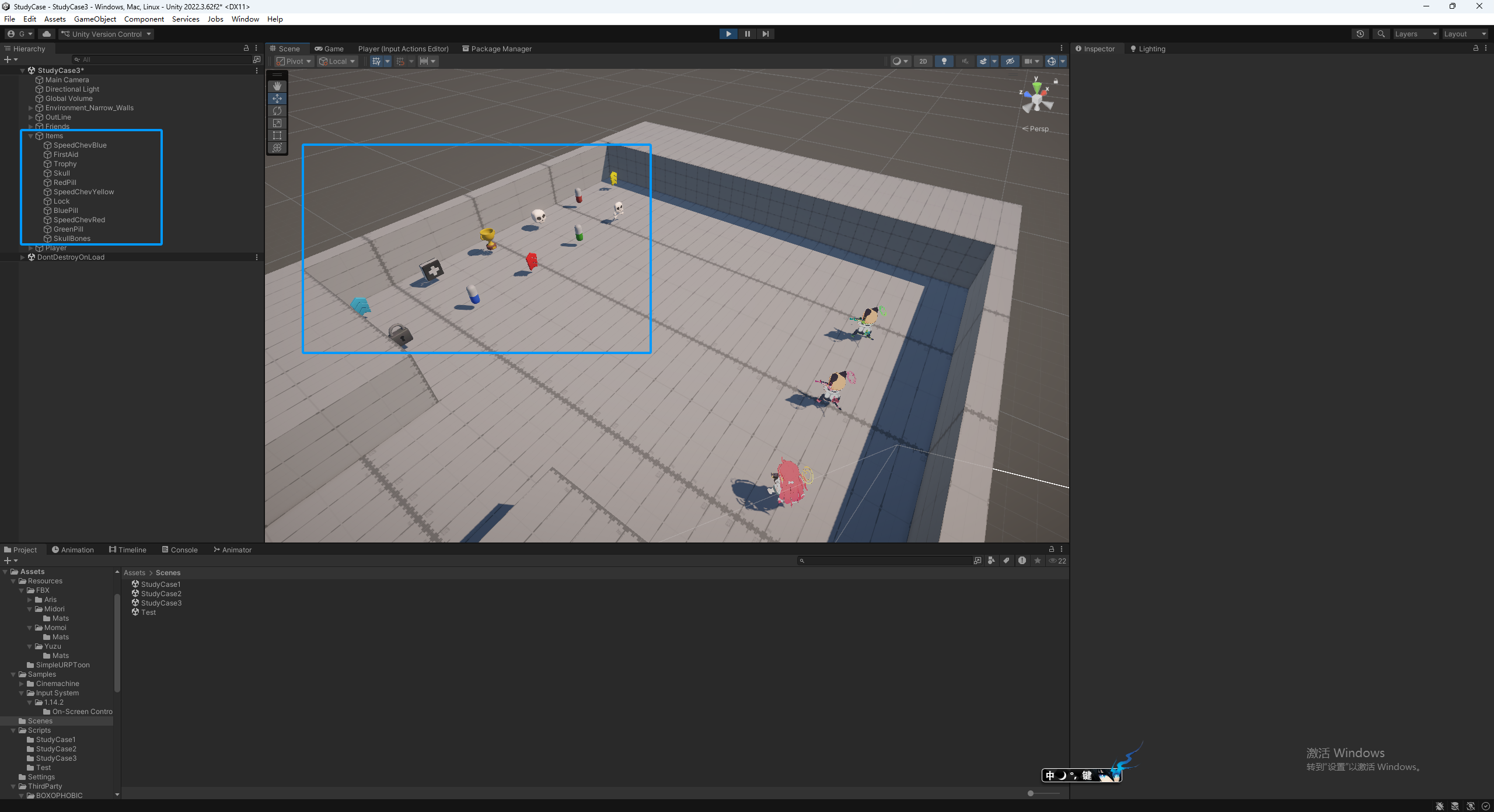The width and height of the screenshot is (1494, 812).
Task: Click the Step frame button
Action: point(765,34)
